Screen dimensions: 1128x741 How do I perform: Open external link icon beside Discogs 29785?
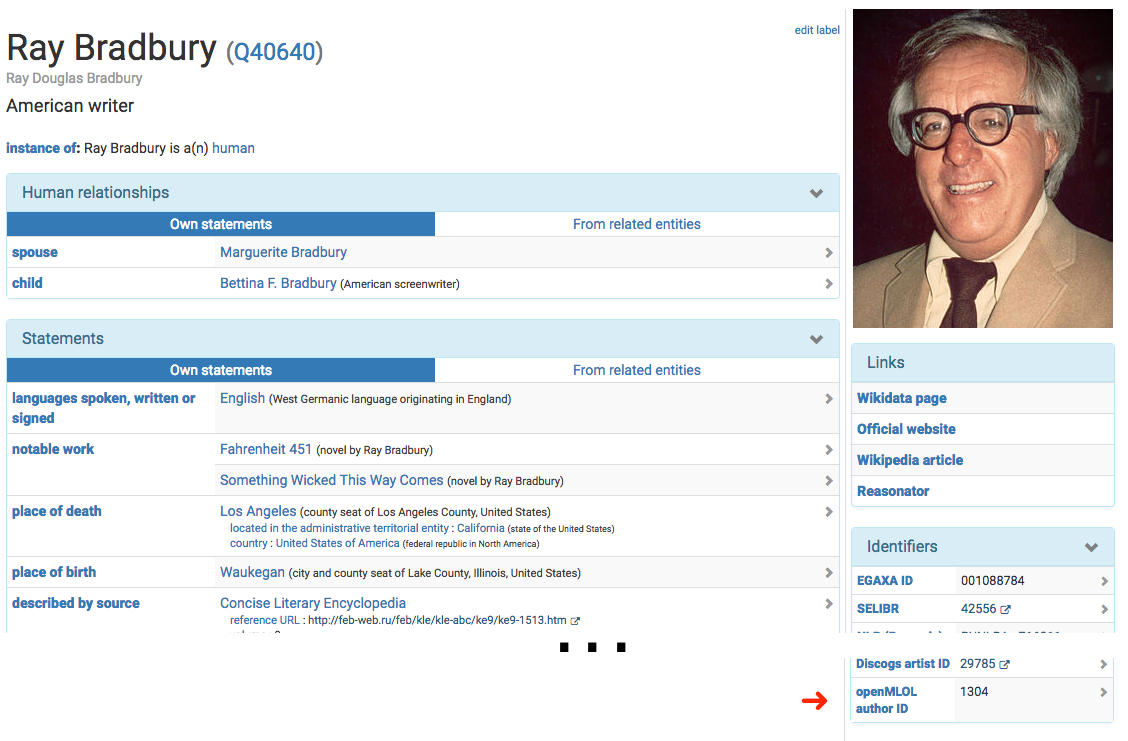click(x=1004, y=665)
